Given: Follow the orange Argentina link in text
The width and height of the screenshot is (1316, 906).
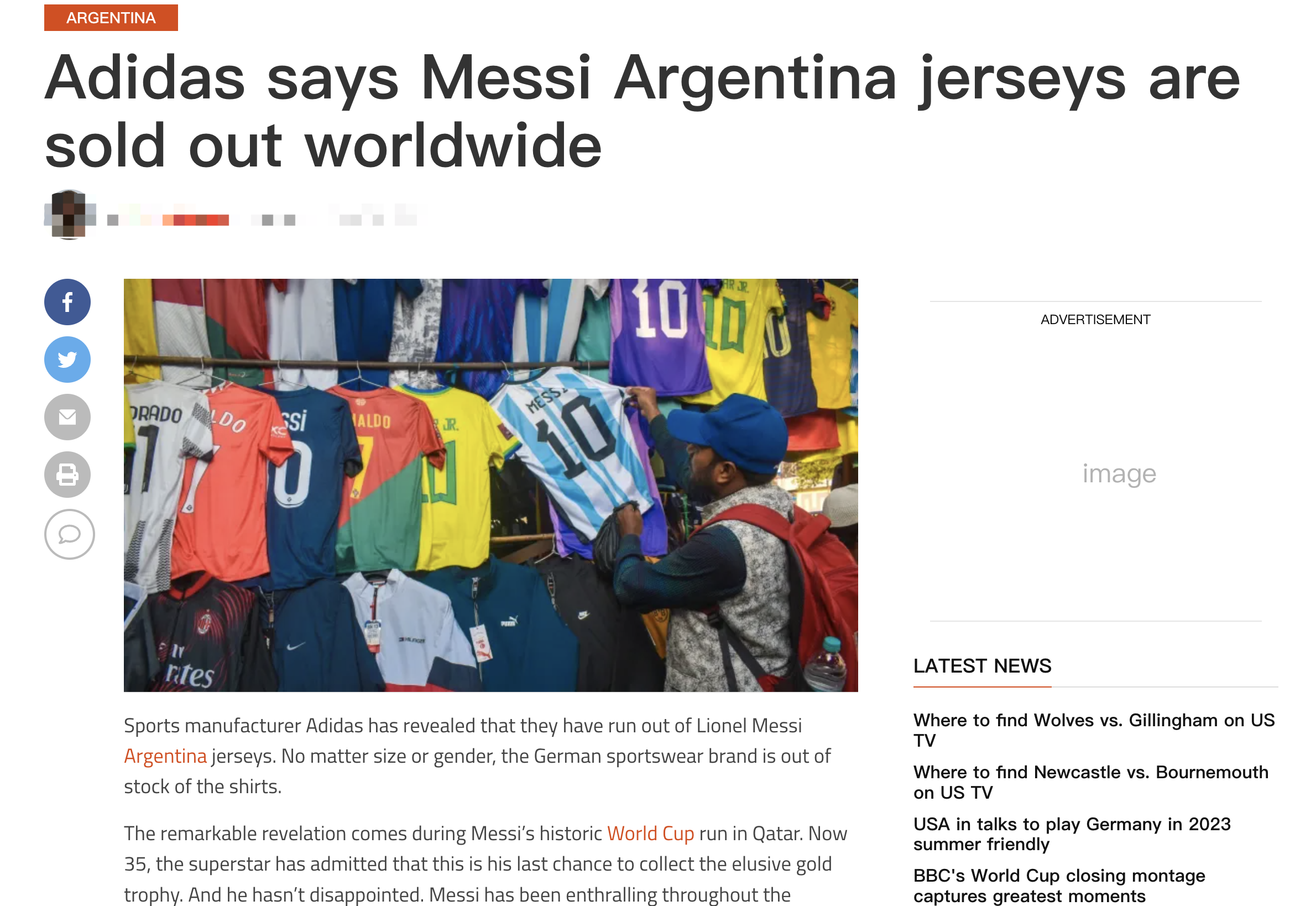Looking at the screenshot, I should (166, 757).
